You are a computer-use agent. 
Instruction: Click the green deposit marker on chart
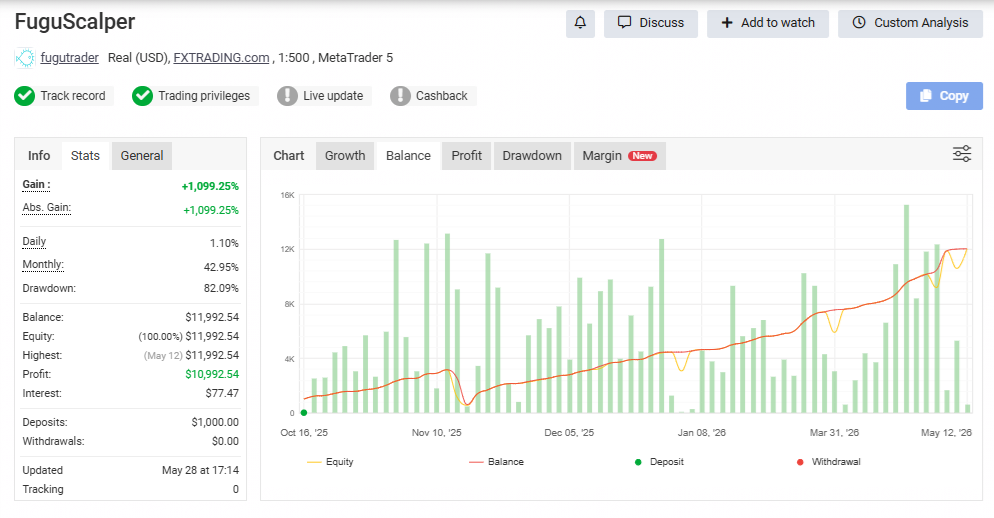[304, 413]
